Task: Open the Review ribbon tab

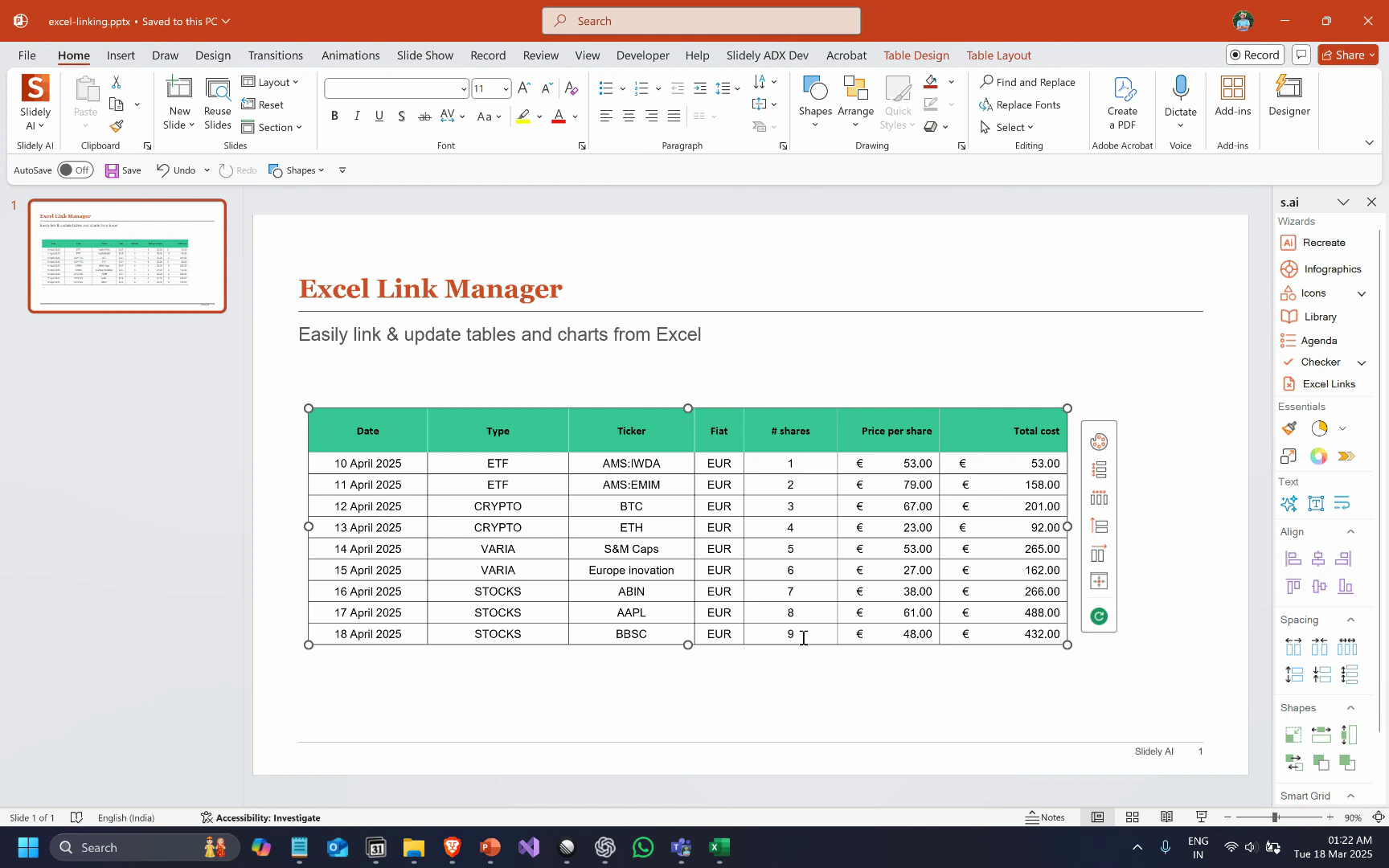Action: (x=540, y=55)
